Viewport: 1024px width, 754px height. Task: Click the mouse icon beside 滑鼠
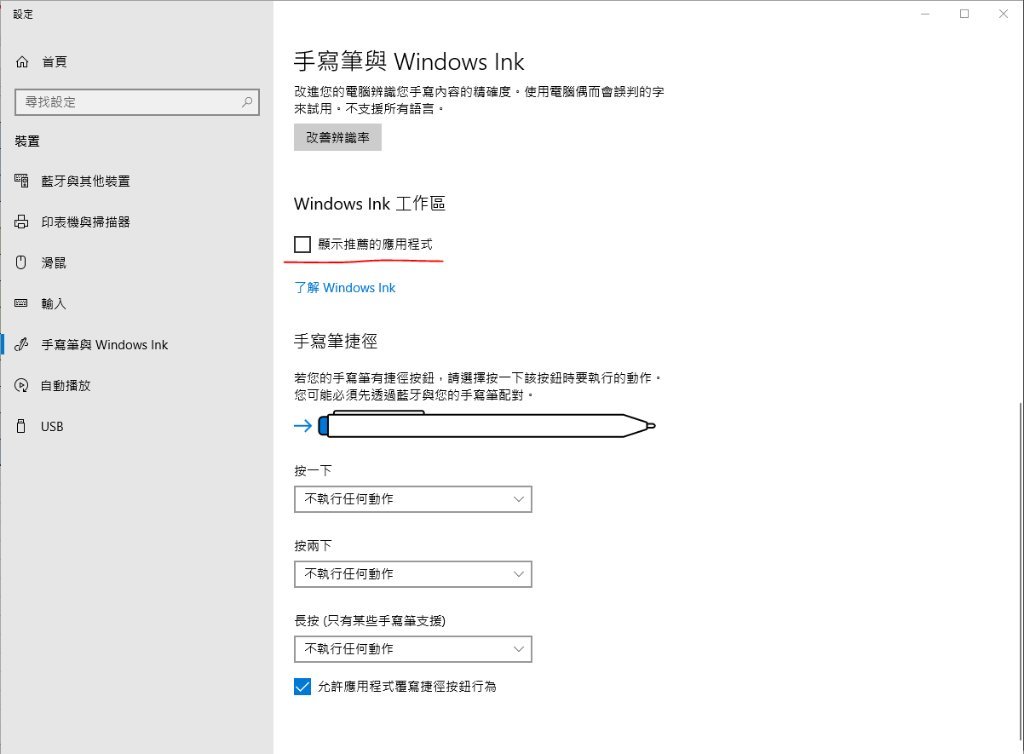coord(22,262)
